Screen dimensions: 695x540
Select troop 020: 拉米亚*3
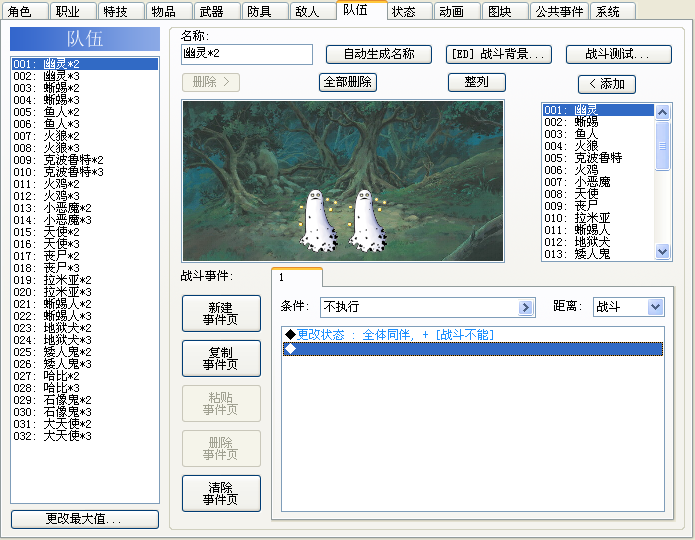tap(85, 292)
